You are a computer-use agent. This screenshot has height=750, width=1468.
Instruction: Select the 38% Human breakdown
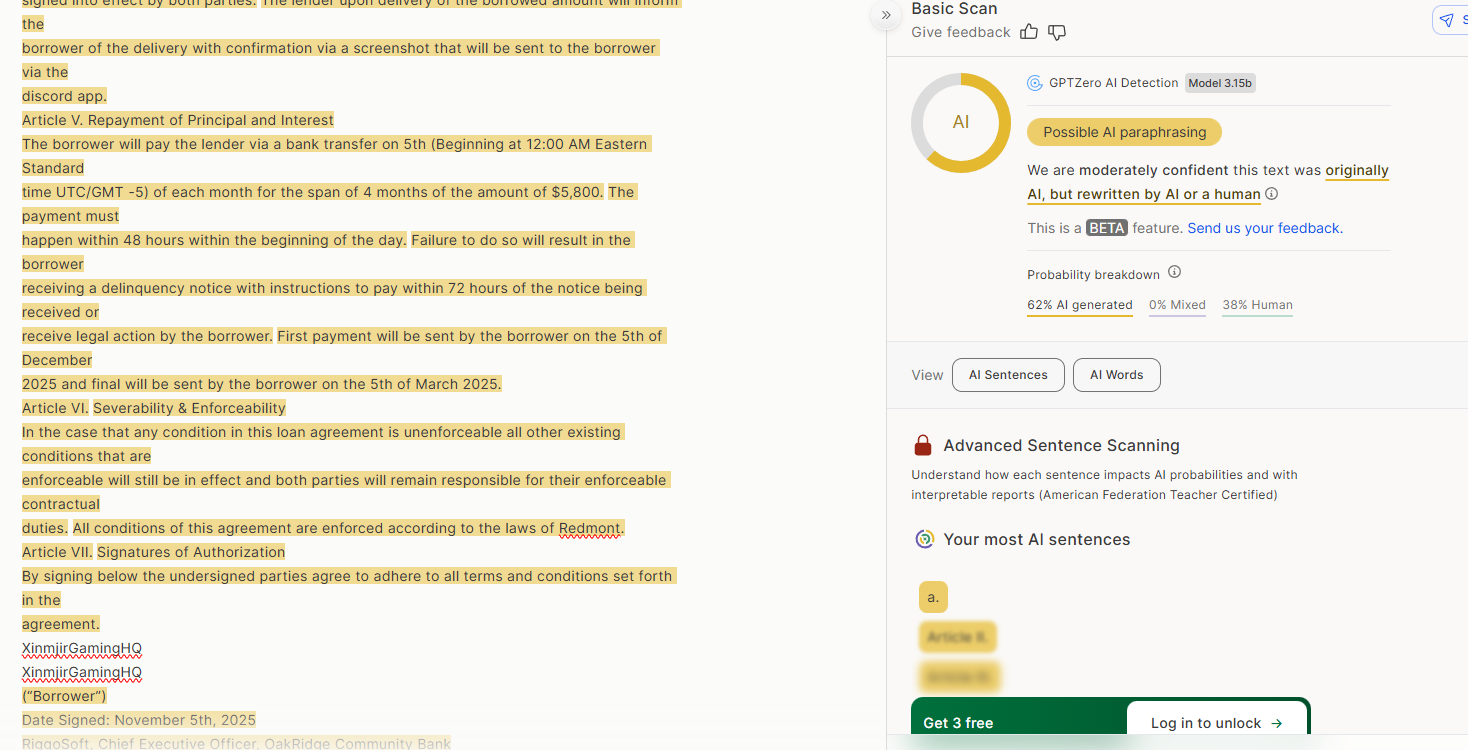point(1257,305)
